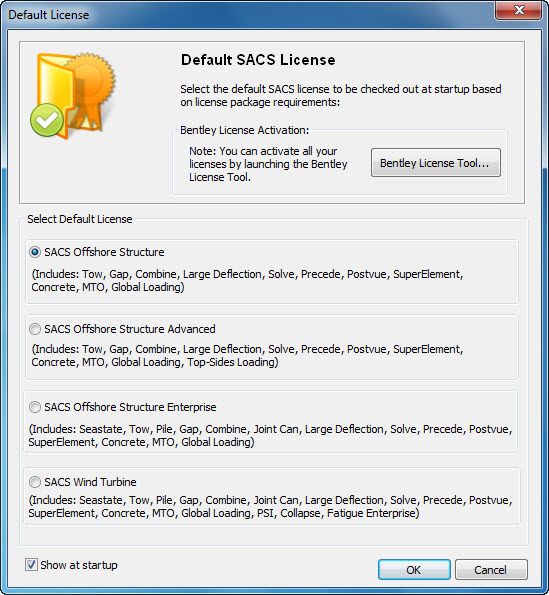Click the license folder ribbon icon
The width and height of the screenshot is (549, 595).
73,96
